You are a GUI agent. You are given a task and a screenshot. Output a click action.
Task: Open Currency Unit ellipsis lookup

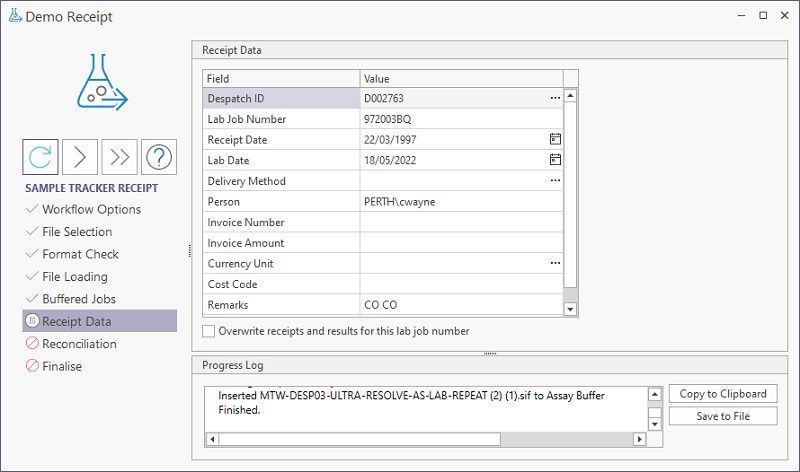pos(555,264)
